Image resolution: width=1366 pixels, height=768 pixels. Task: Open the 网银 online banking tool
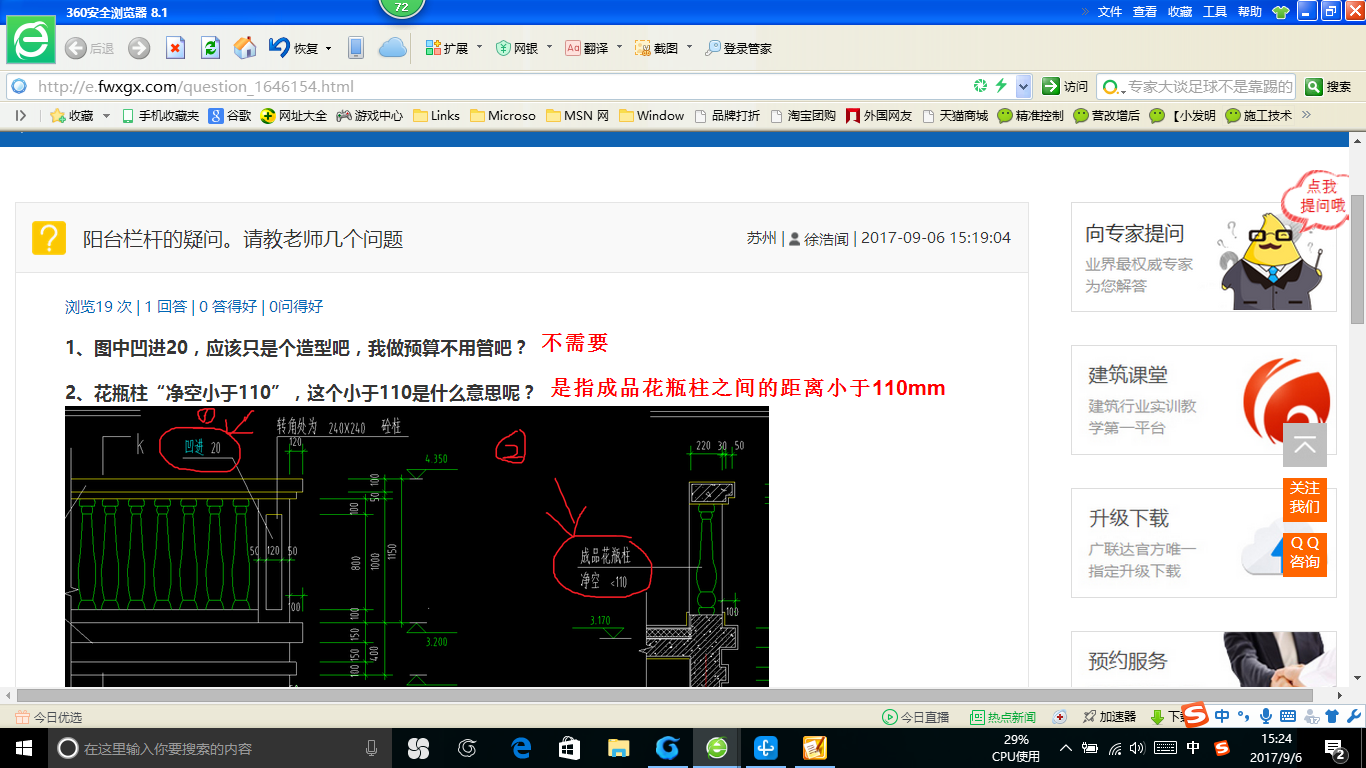point(517,48)
